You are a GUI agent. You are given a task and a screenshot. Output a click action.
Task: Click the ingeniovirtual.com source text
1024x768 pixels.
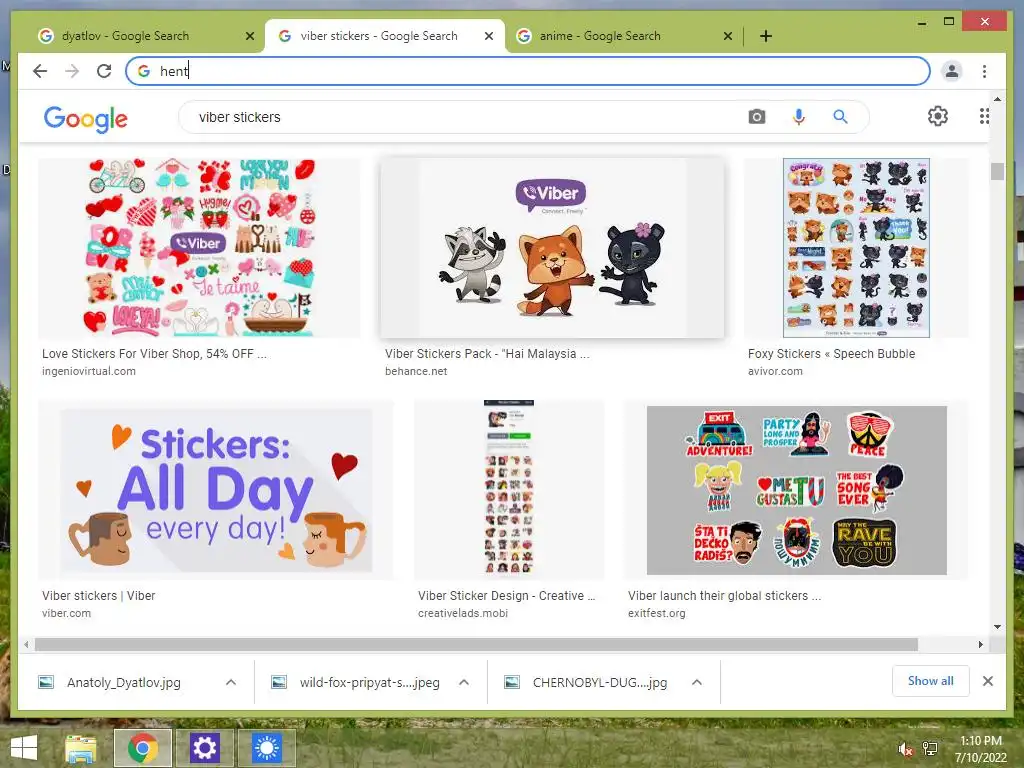tap(89, 372)
